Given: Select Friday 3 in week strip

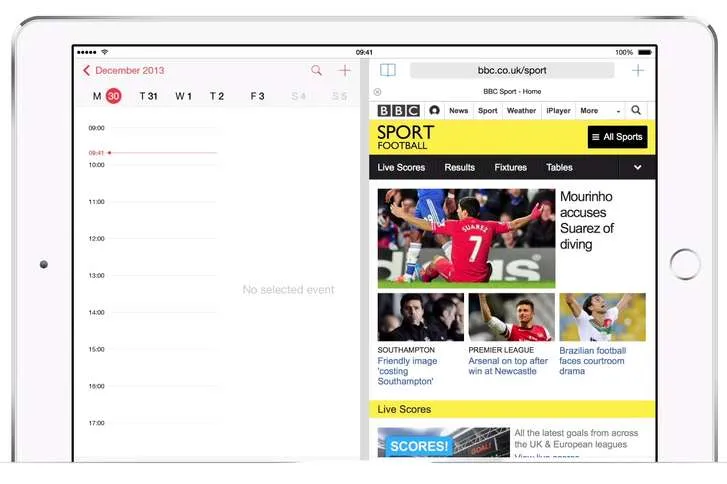Looking at the screenshot, I should tap(257, 96).
